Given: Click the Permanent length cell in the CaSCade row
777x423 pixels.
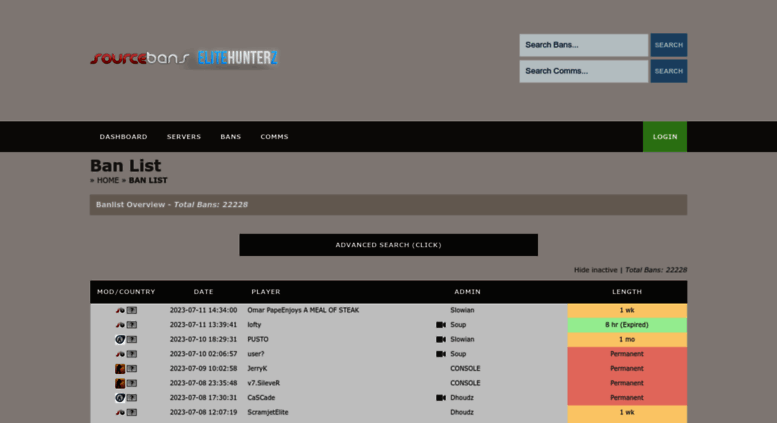Looking at the screenshot, I should pyautogui.click(x=627, y=398).
